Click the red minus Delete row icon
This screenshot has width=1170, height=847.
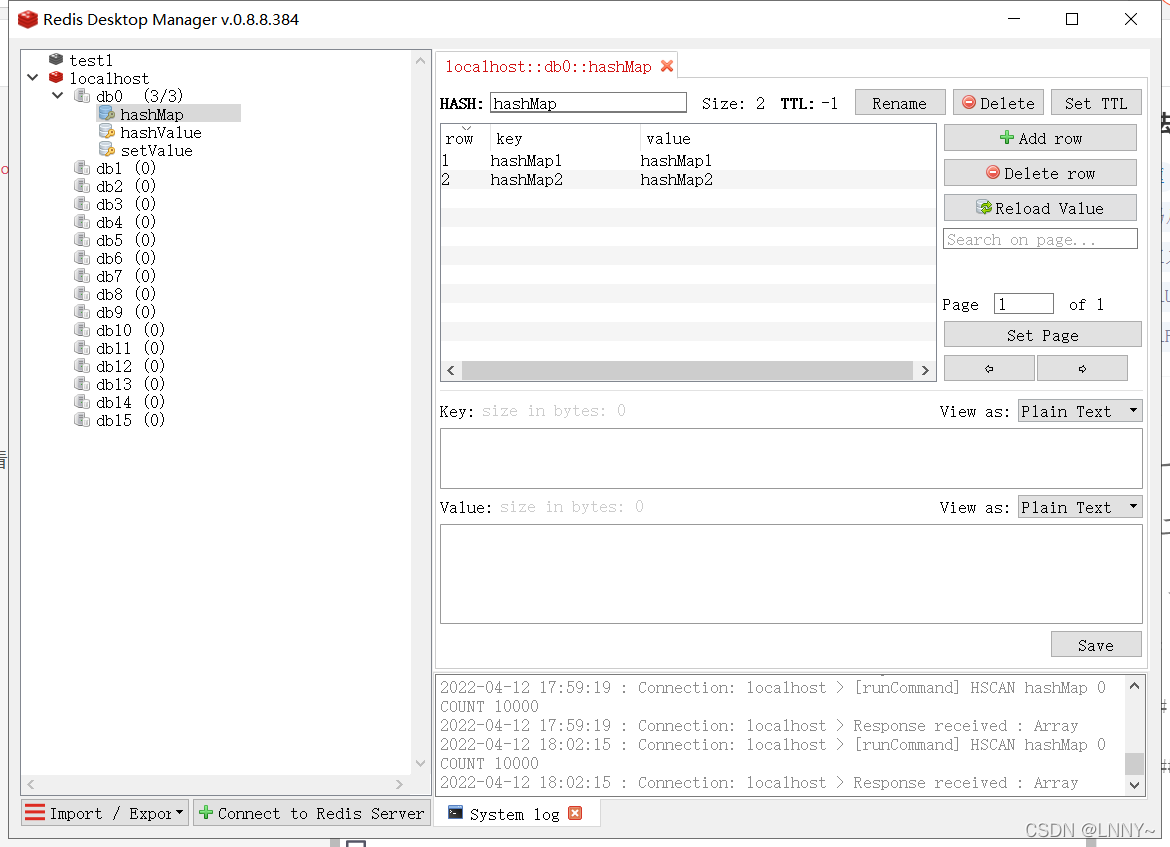(995, 172)
